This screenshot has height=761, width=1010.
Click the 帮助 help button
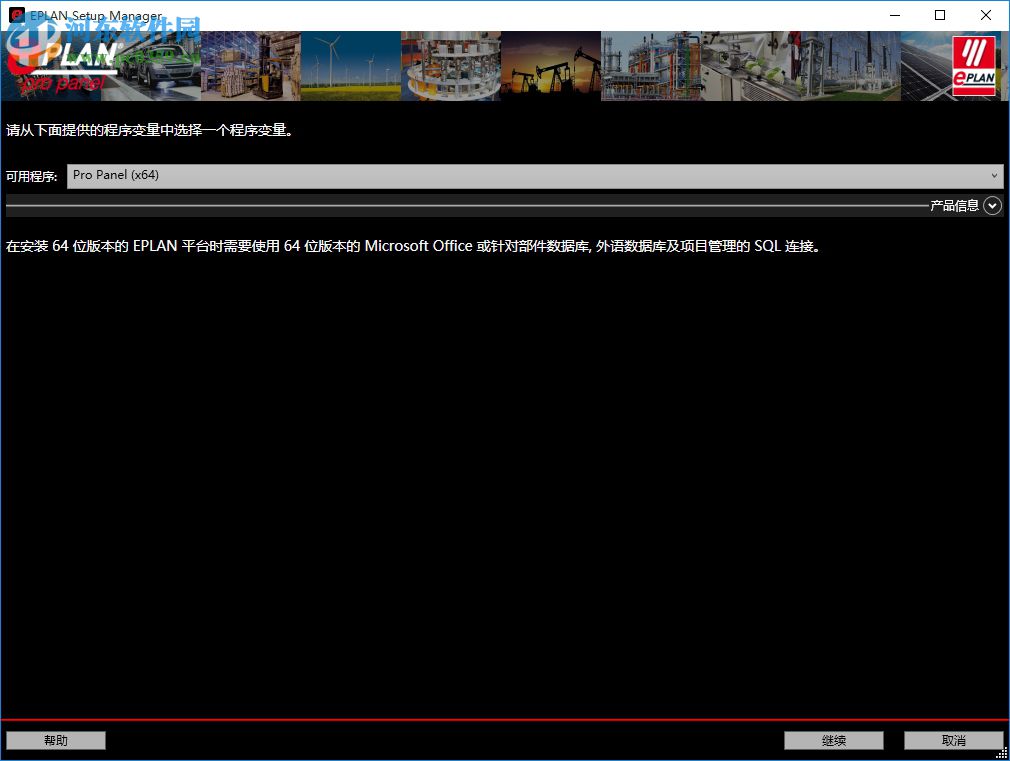point(56,740)
